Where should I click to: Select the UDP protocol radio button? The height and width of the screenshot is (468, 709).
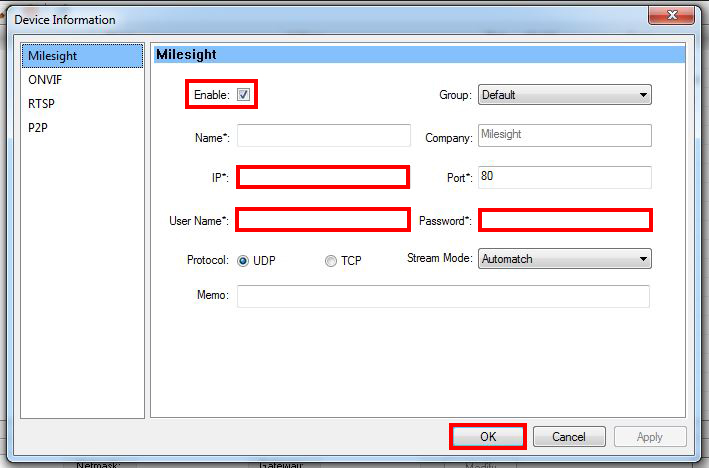pyautogui.click(x=243, y=261)
